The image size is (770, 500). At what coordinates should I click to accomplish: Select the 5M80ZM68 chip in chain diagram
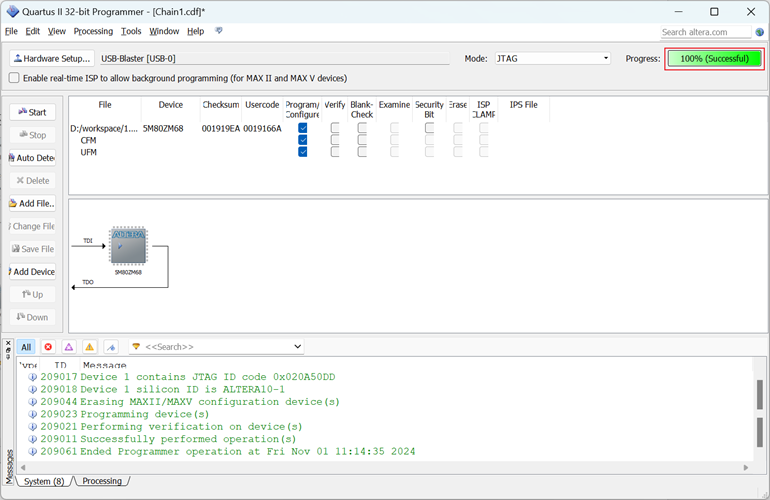[128, 246]
